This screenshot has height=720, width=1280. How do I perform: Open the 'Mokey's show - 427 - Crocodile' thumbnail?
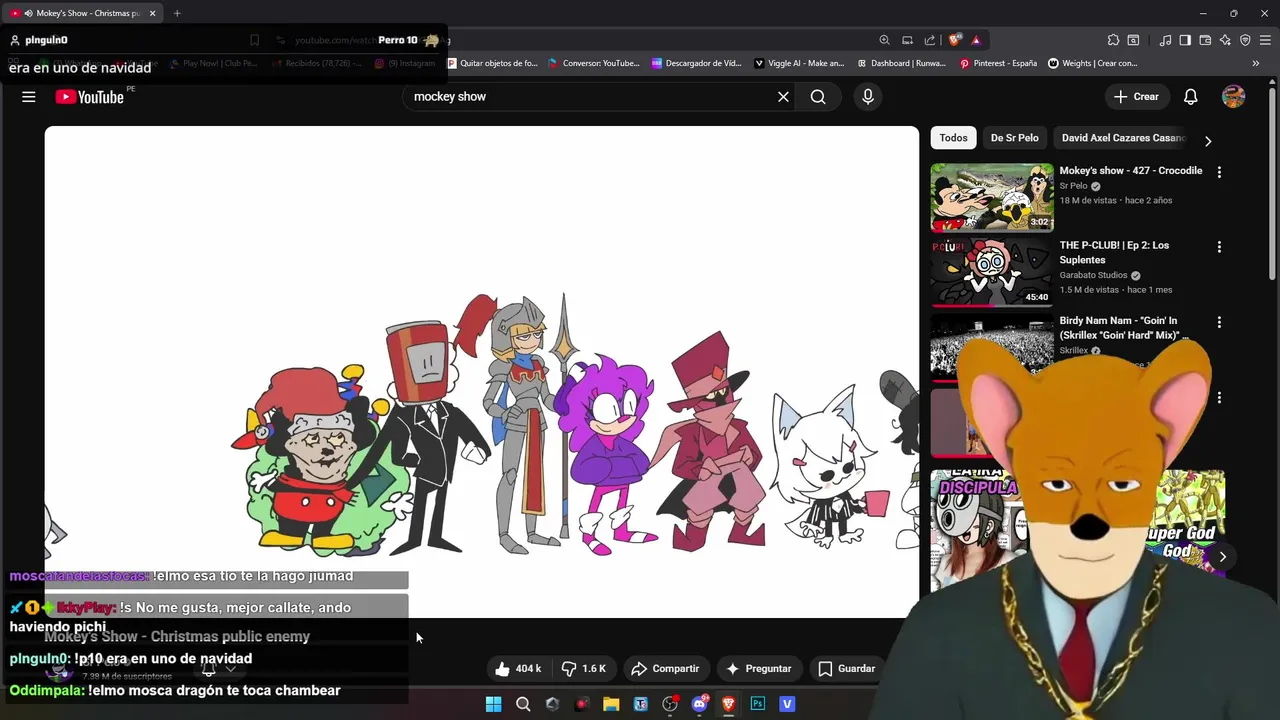(x=992, y=198)
